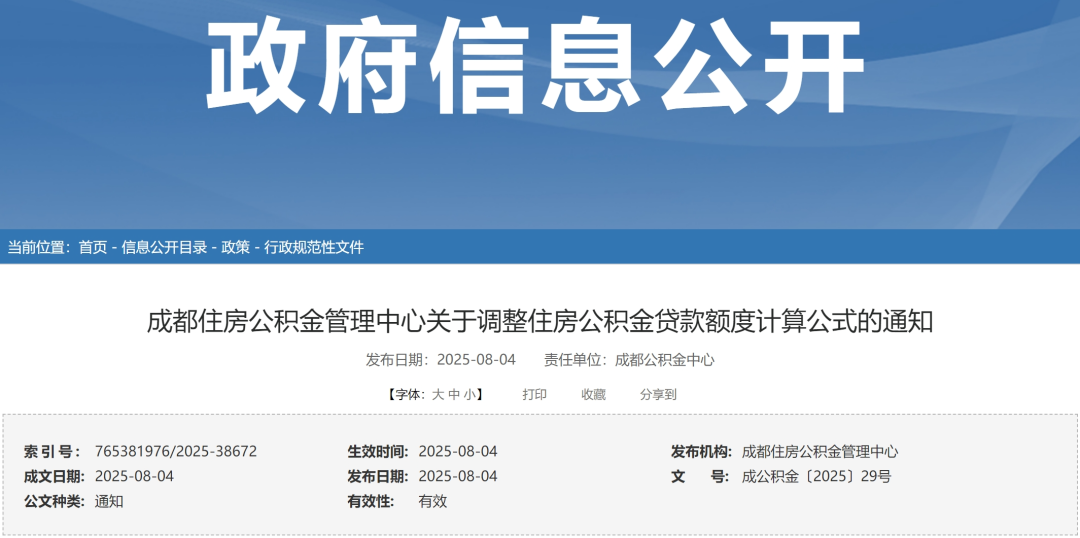Click the 有效性 value 有效
Screen dimensions: 1080x538
click(x=433, y=501)
